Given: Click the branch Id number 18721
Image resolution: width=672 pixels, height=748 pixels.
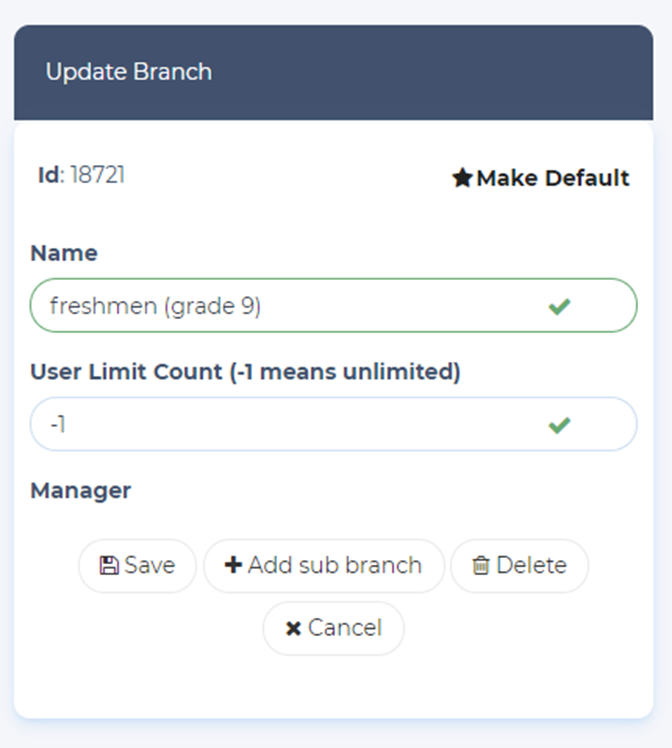Looking at the screenshot, I should click(98, 175).
